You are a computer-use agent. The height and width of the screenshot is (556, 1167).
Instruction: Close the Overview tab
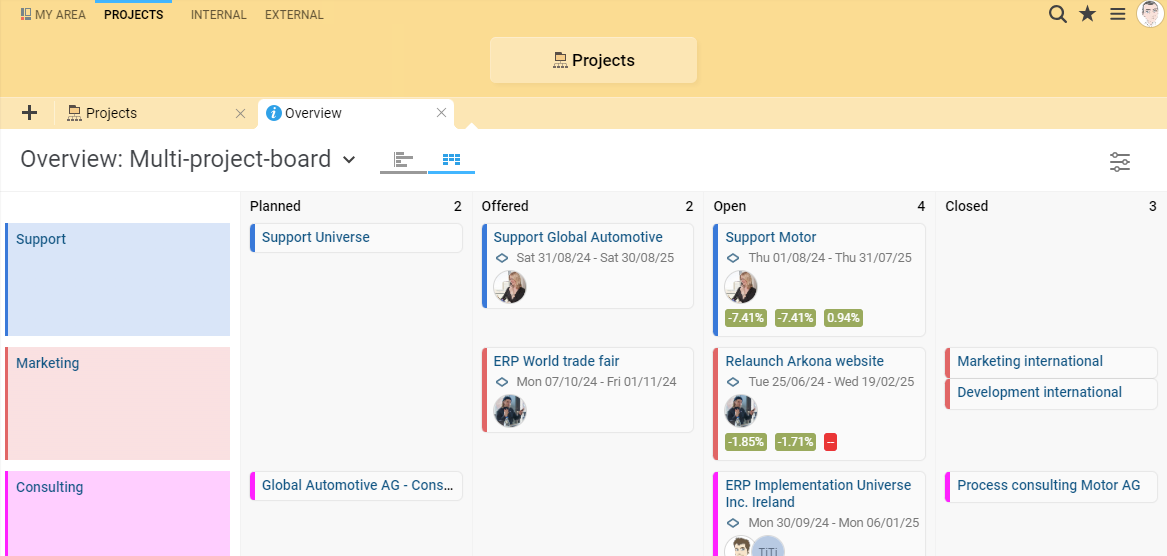(x=441, y=113)
